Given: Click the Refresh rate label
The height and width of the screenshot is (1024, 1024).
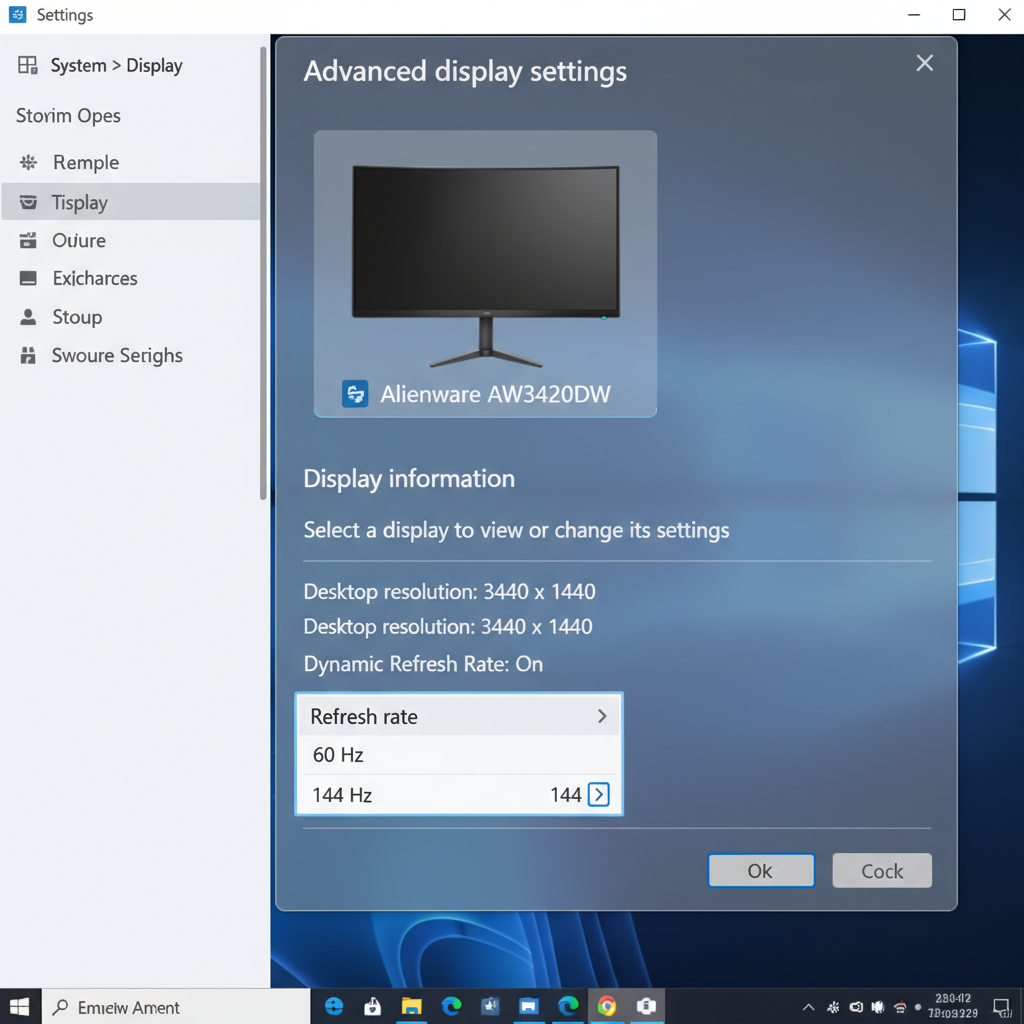Looking at the screenshot, I should click(364, 716).
